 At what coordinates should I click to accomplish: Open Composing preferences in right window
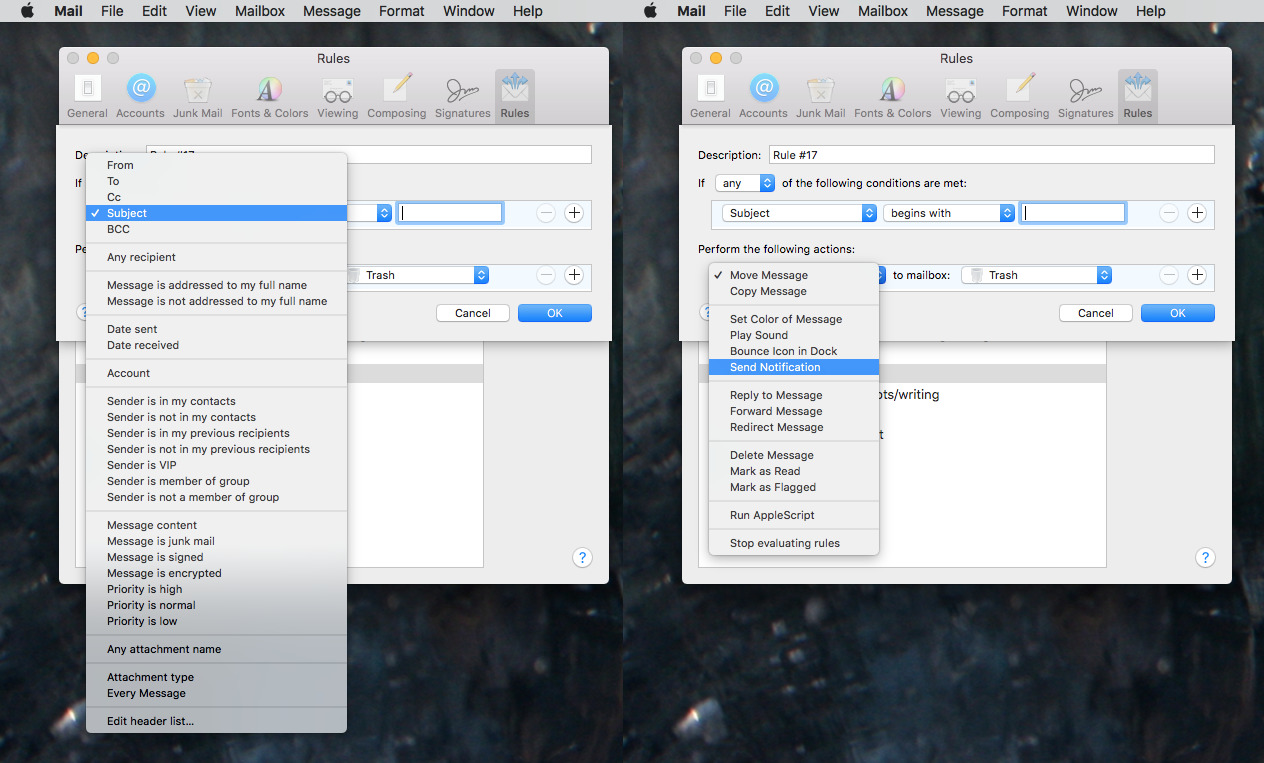pos(1019,97)
